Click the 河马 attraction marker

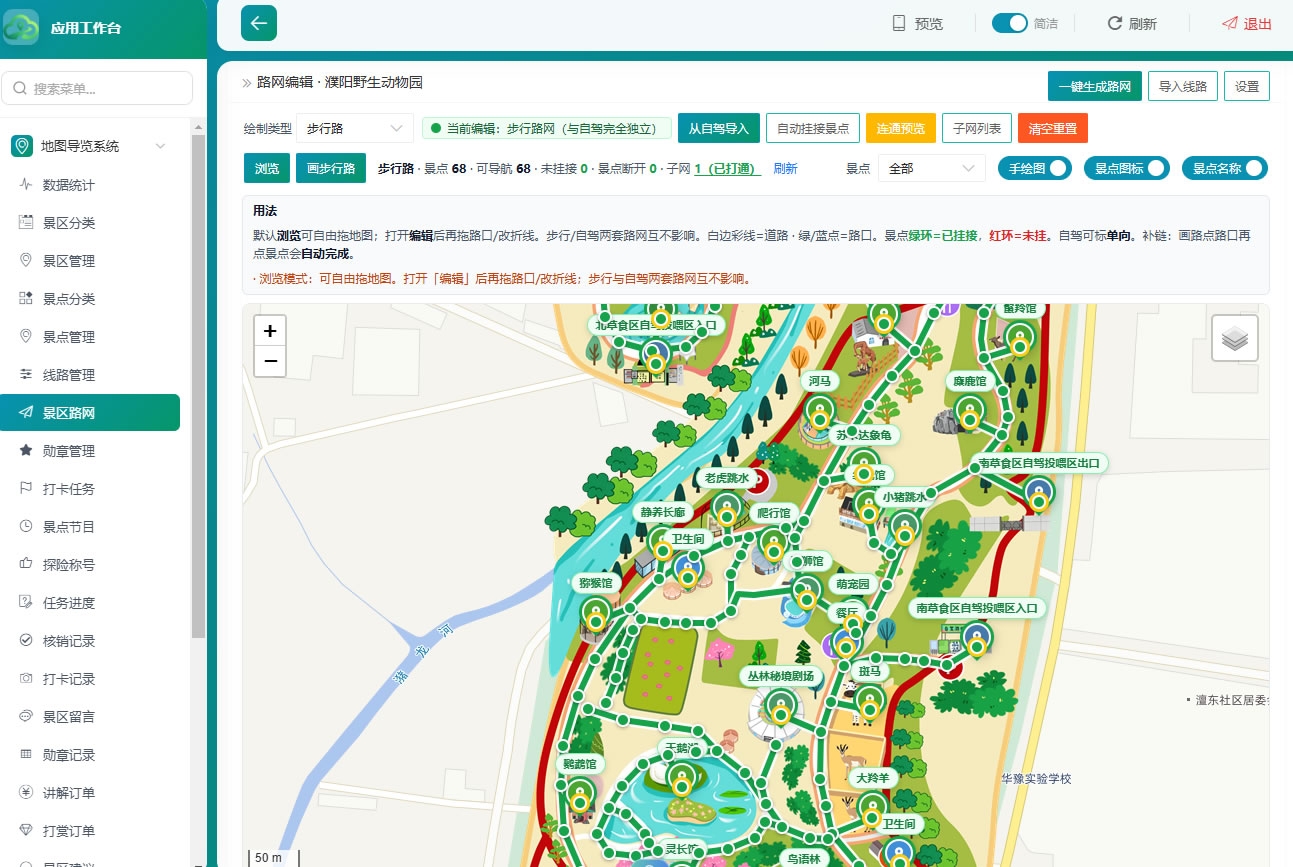coord(820,412)
